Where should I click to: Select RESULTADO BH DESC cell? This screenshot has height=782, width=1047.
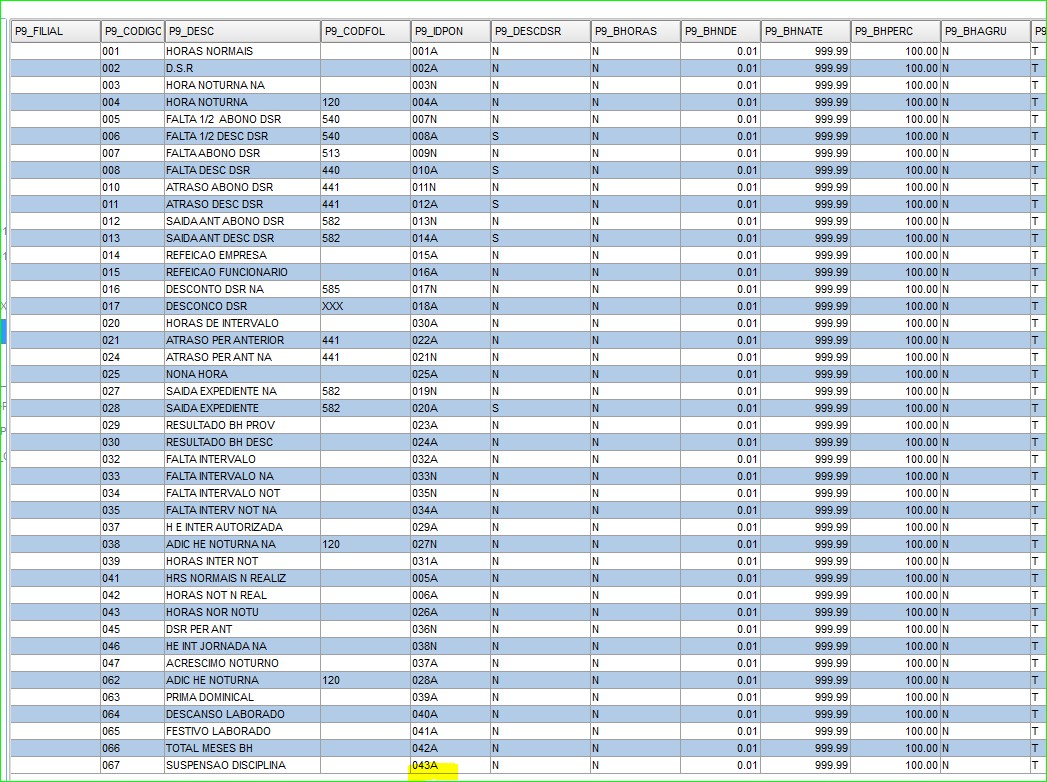pyautogui.click(x=242, y=443)
